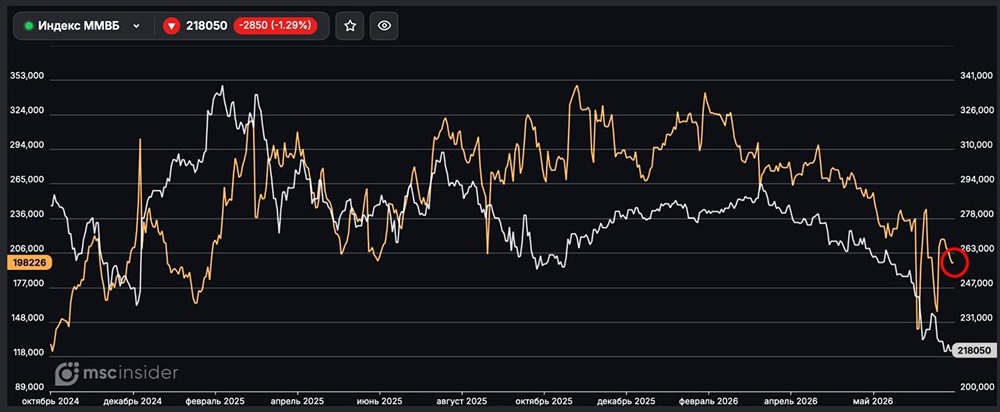Click the -2850 (-1.29%) change badge

[276, 26]
